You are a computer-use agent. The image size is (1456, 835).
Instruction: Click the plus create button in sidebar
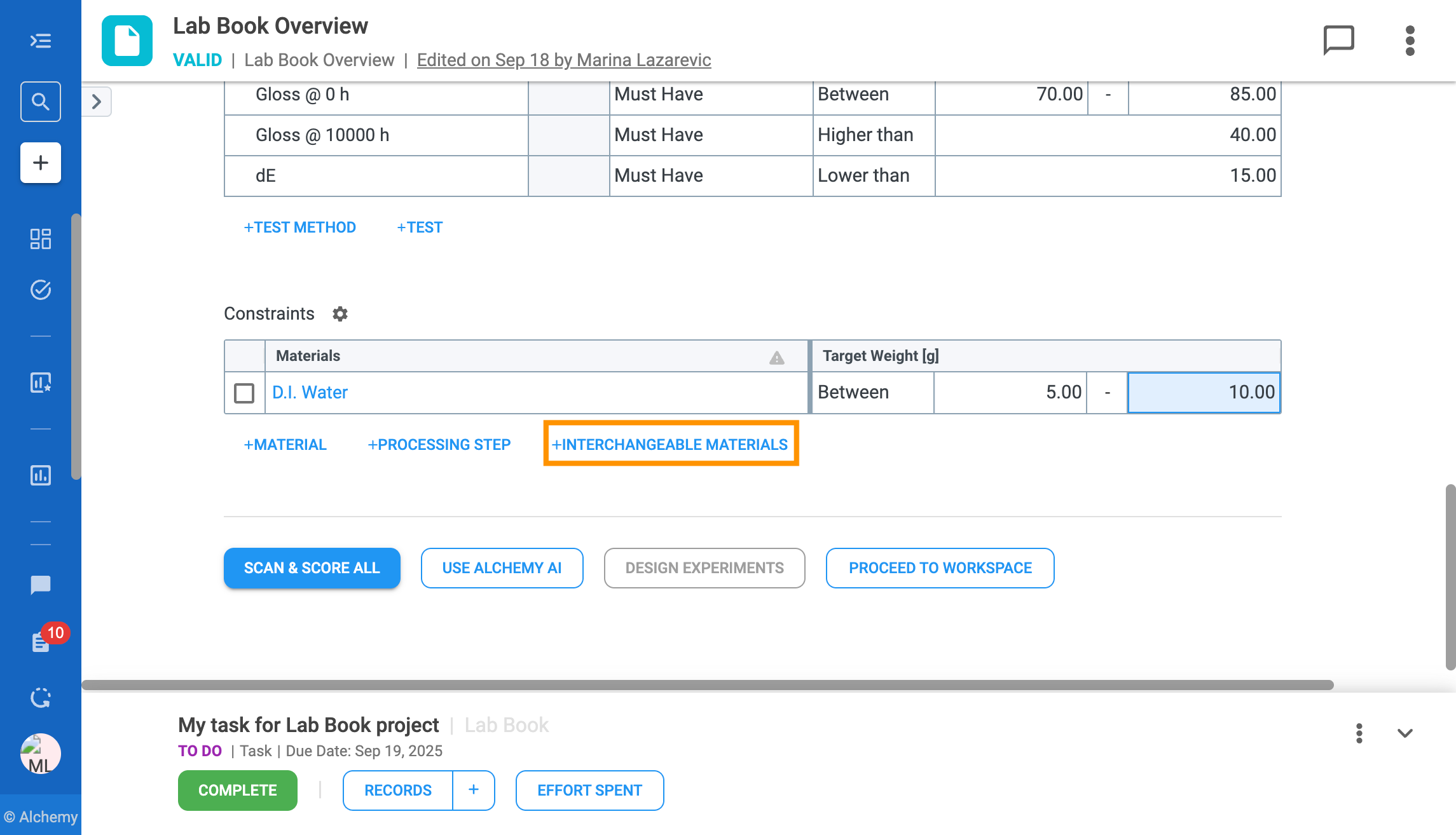click(41, 163)
